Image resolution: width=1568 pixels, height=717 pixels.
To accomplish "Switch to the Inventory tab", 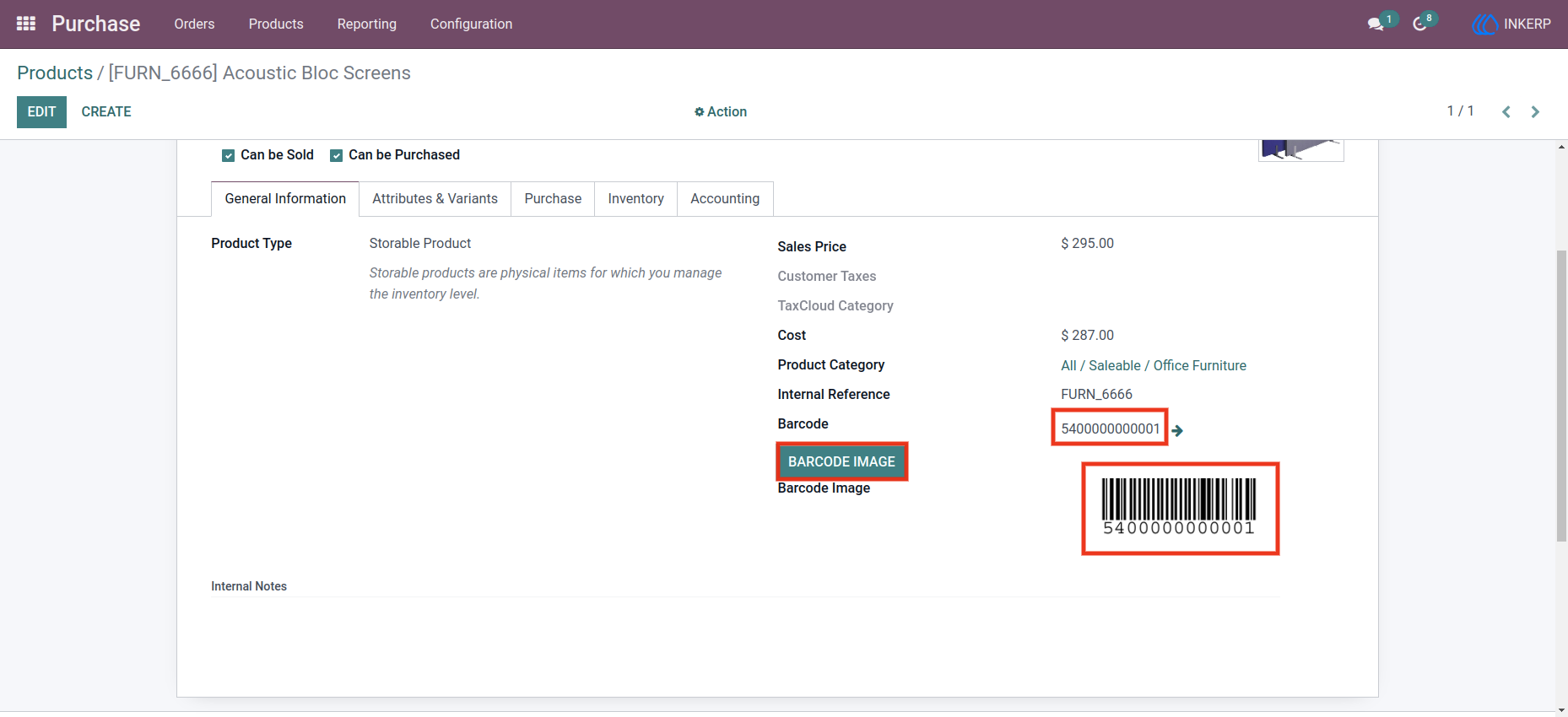I will 635,199.
